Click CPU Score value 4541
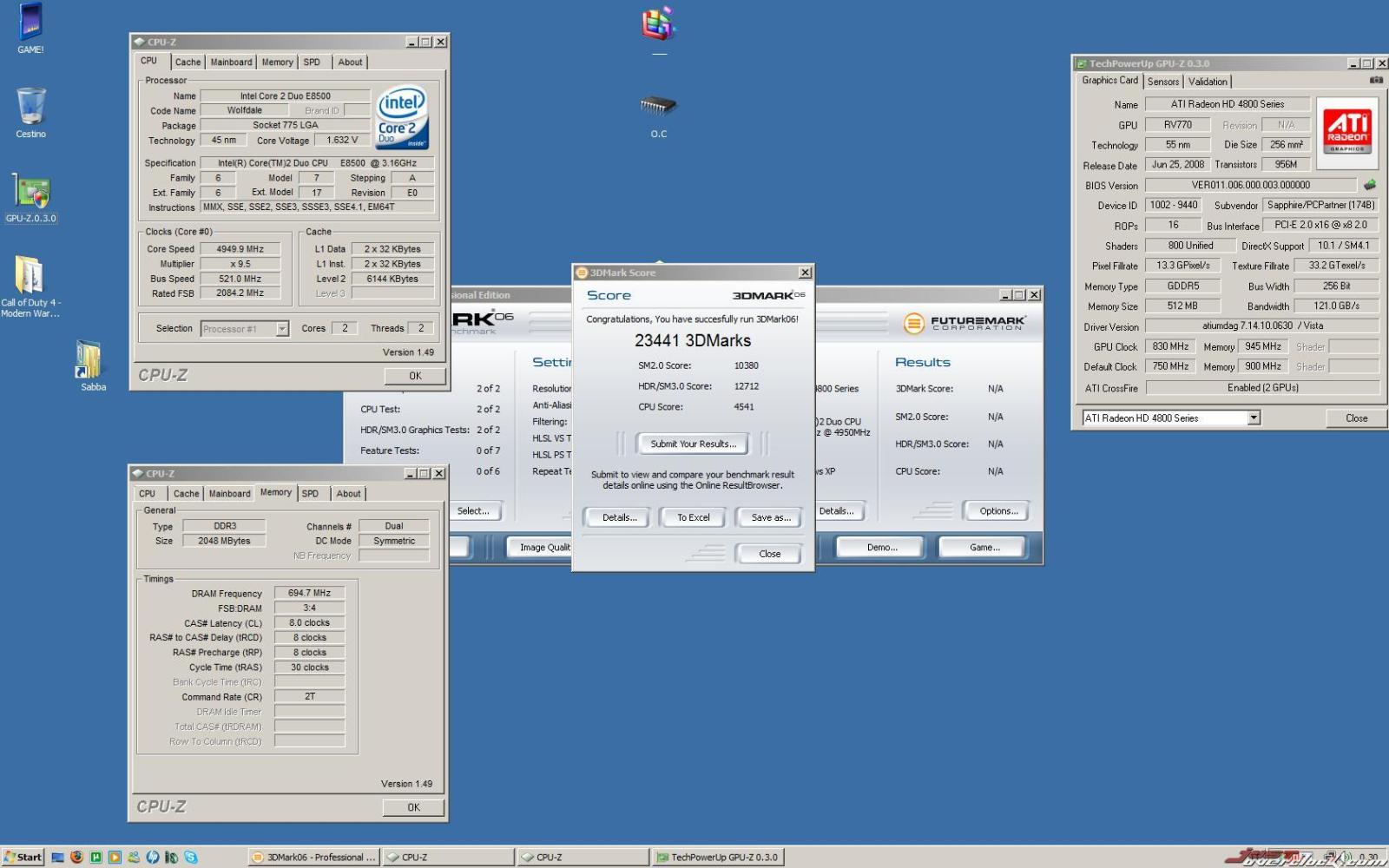The image size is (1389, 868). coord(744,407)
